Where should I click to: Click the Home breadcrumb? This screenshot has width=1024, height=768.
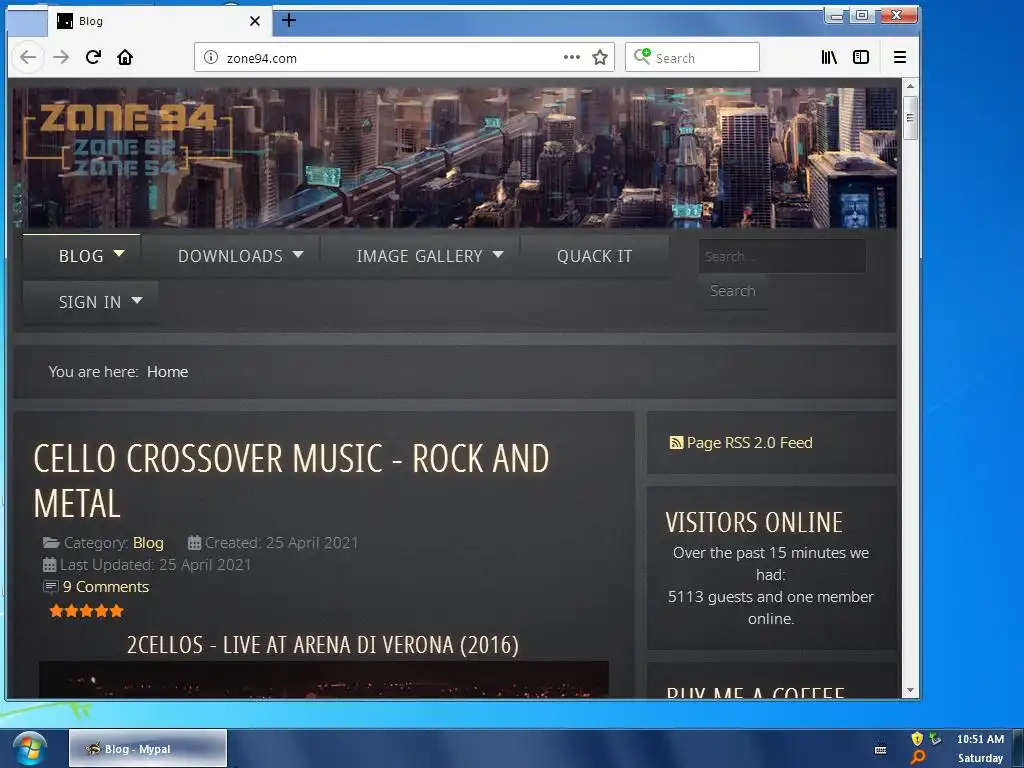[167, 372]
